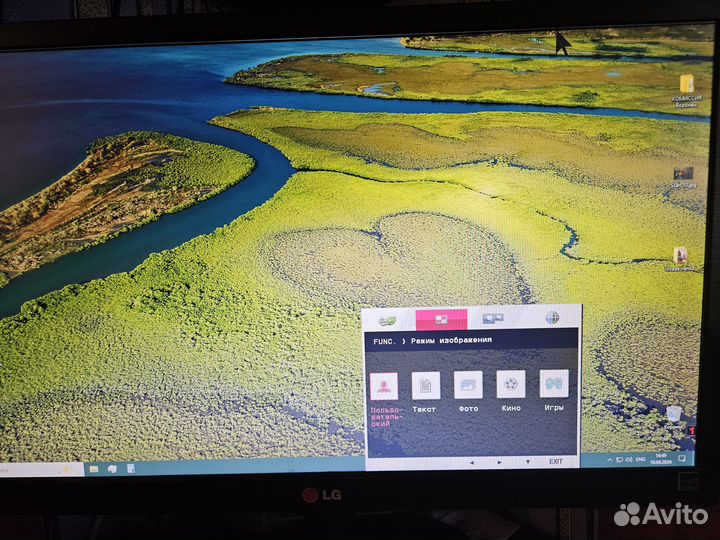The height and width of the screenshot is (540, 720).
Task: Open the yellow folder icon on desktop
Action: tap(687, 85)
